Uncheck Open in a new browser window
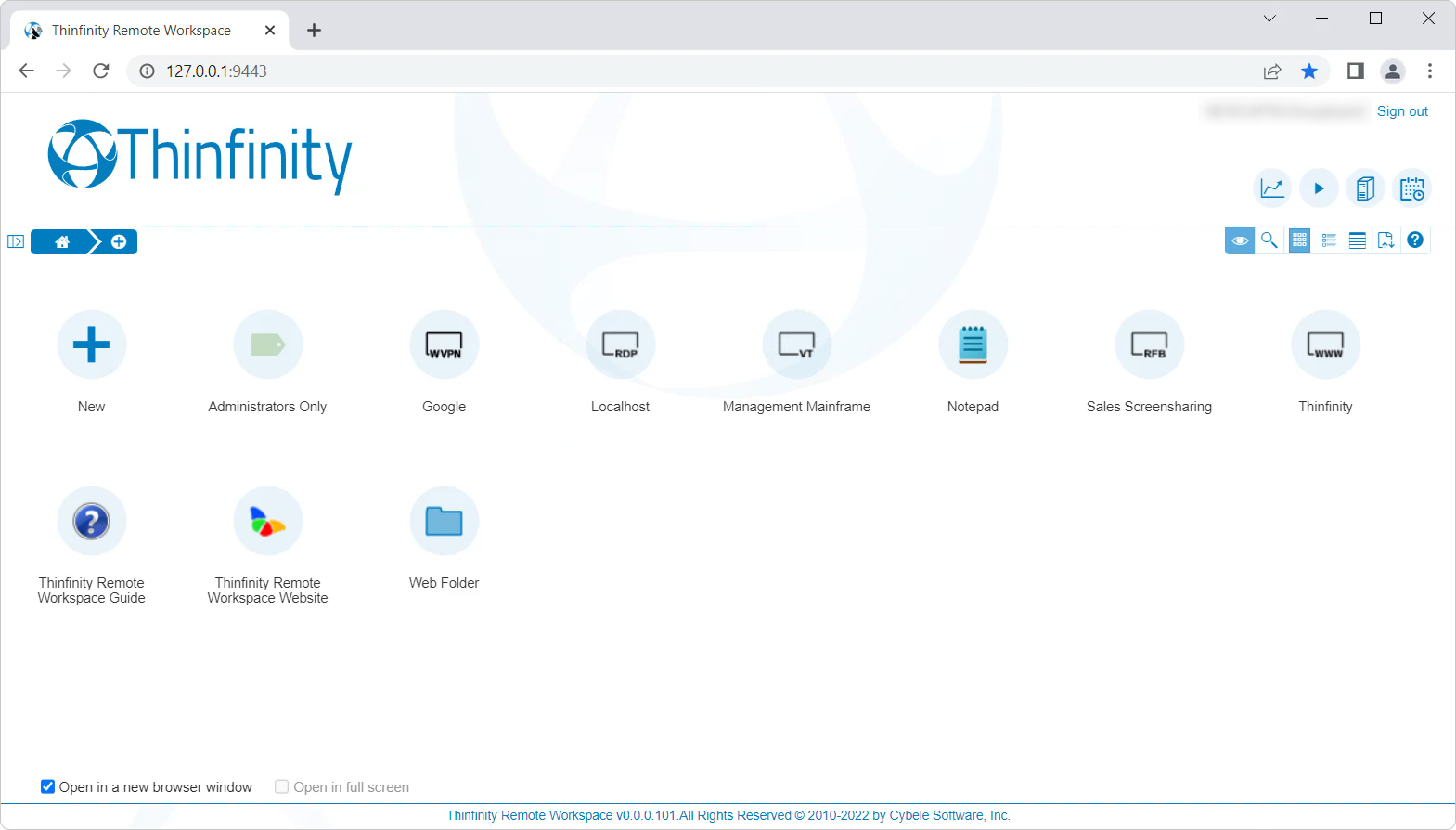This screenshot has width=1456, height=830. [x=47, y=786]
